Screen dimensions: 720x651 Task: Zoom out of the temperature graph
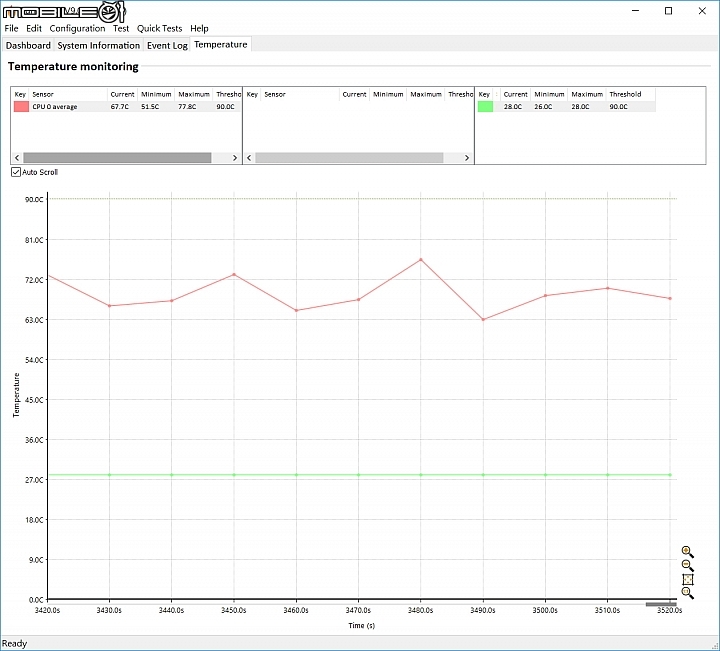687,566
